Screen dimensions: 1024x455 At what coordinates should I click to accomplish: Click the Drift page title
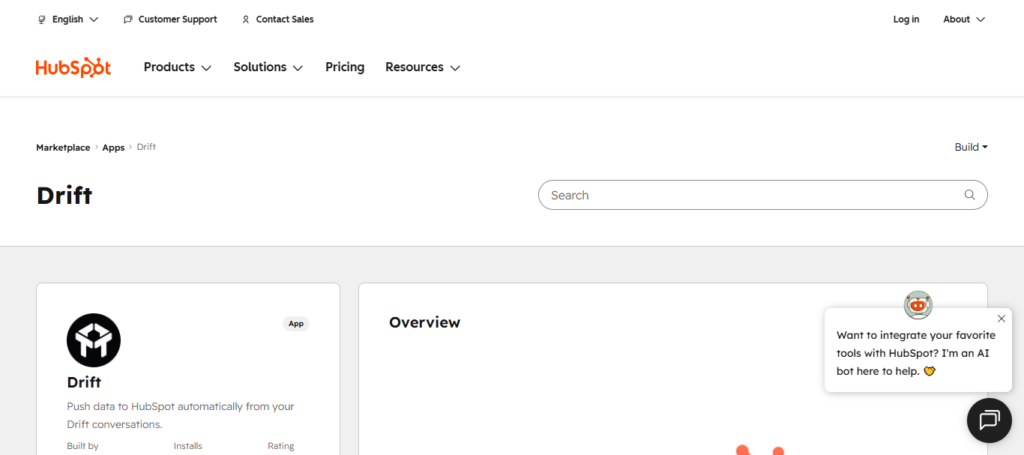[x=64, y=196]
